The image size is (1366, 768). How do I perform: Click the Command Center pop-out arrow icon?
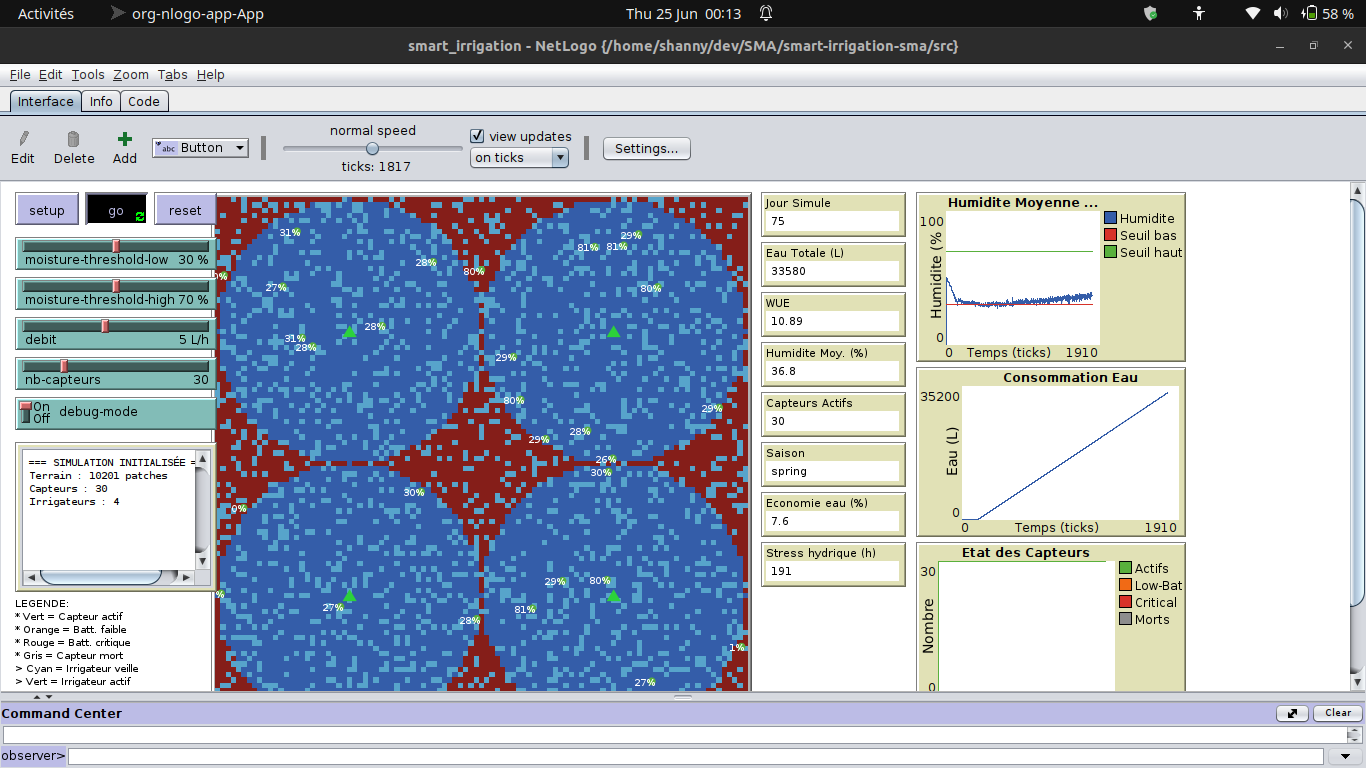coord(1293,713)
